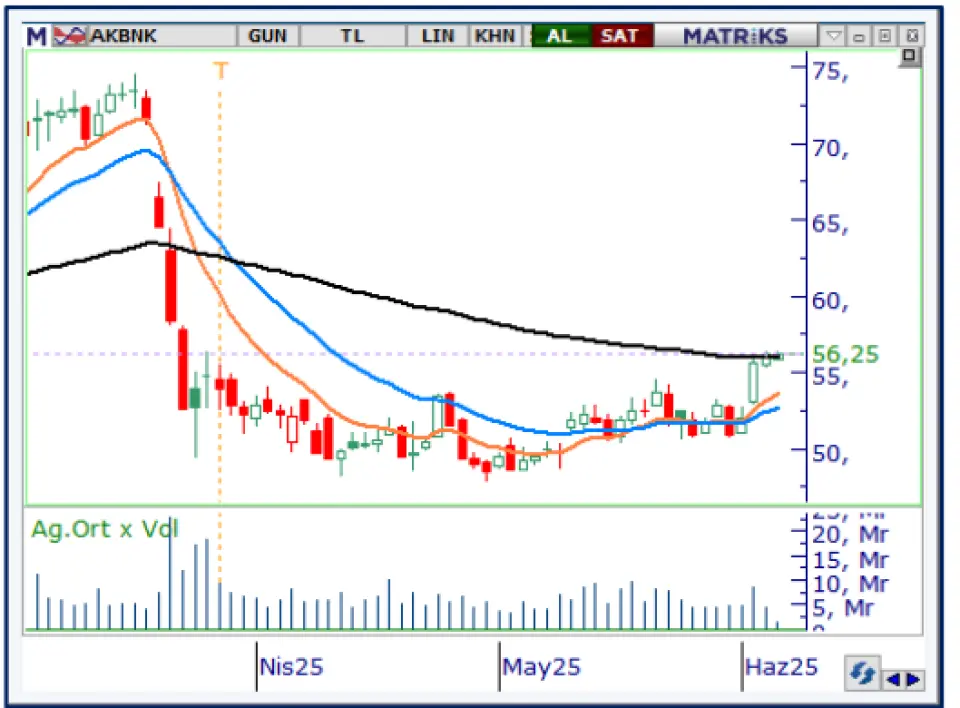This screenshot has width=960, height=708.
Task: Click the 10, Mr volume axis label
Action: [850, 584]
